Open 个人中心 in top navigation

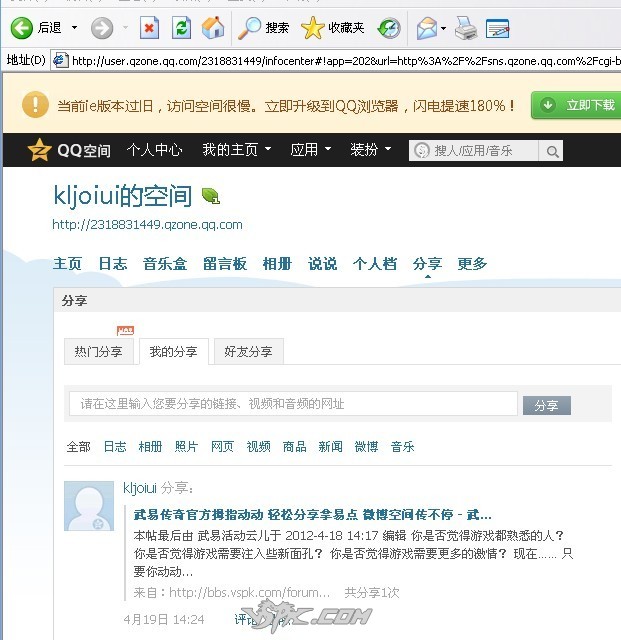(x=154, y=150)
